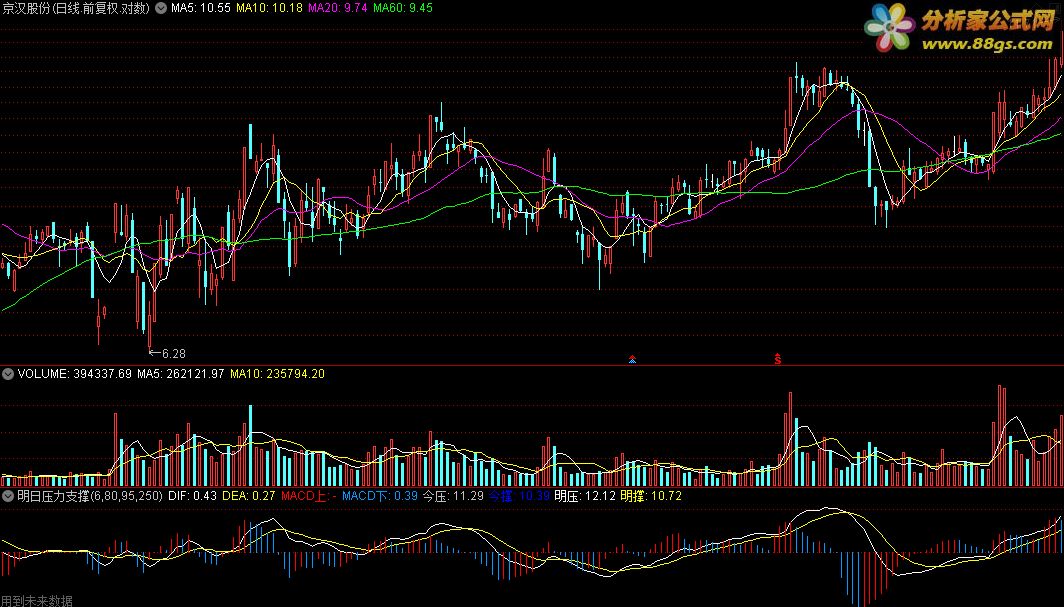Click the volume MA5: 262121.97 label
1064x607 pixels.
180,374
